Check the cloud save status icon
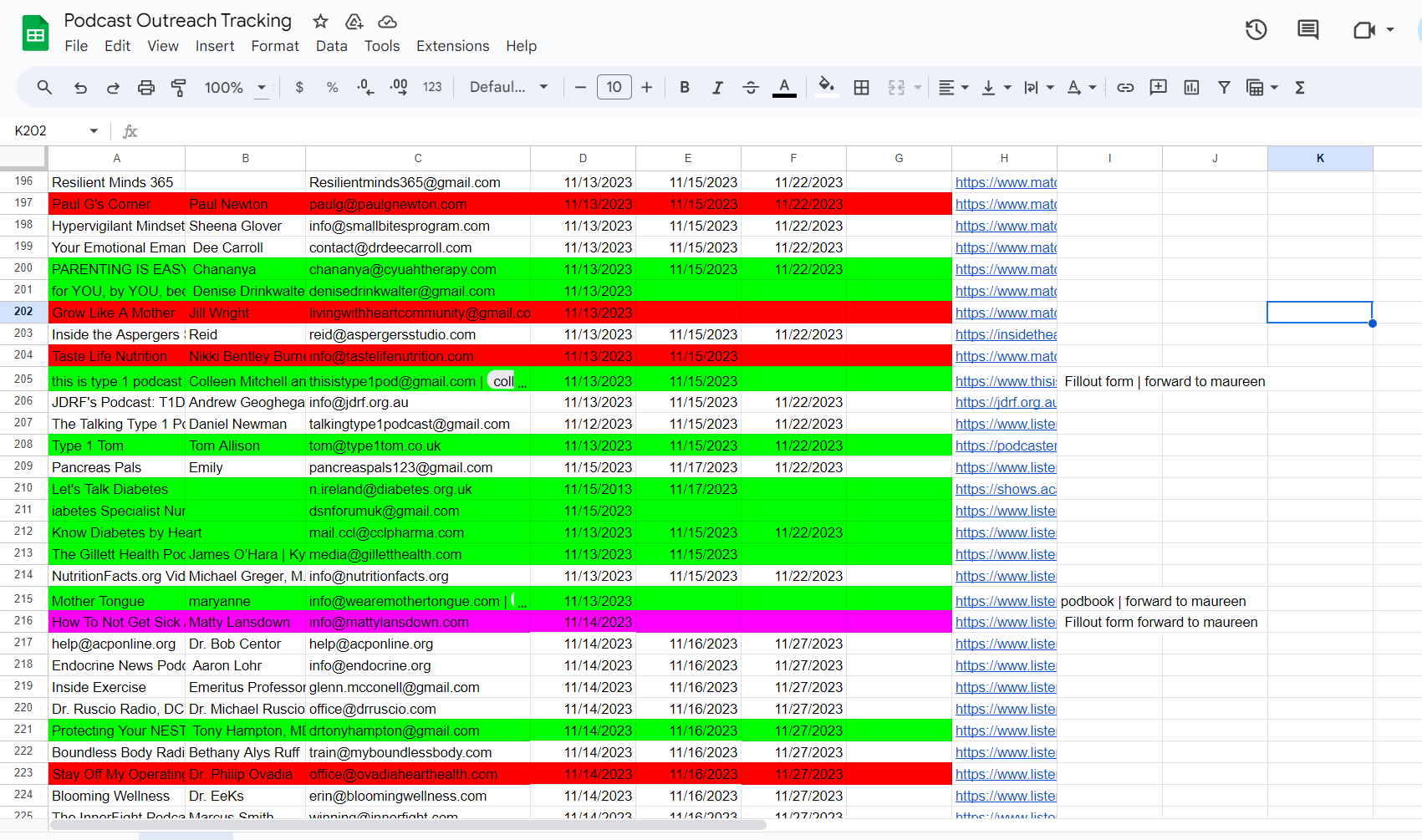1422x840 pixels. click(x=387, y=22)
